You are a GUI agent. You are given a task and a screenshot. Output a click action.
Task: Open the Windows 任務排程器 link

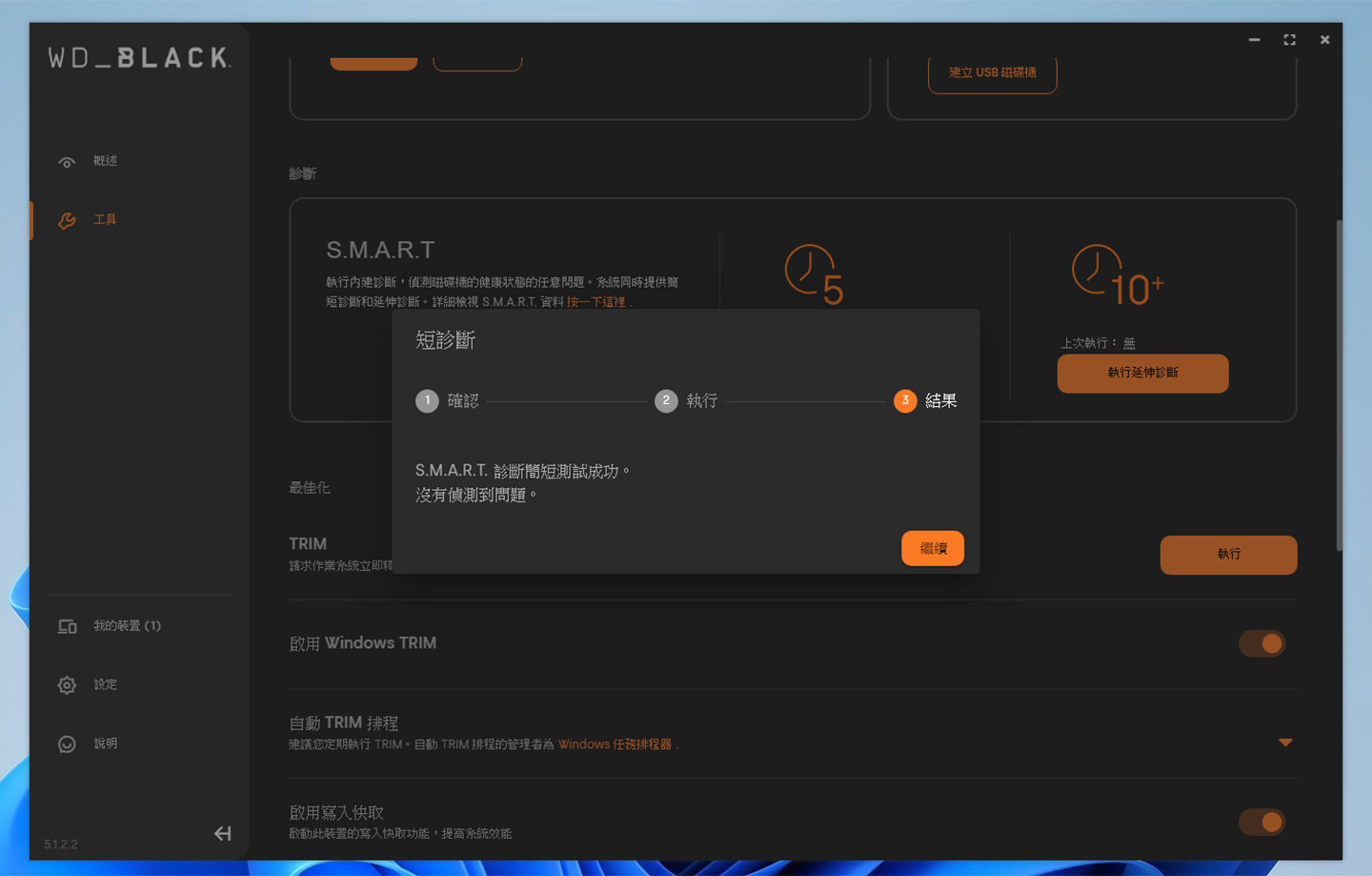pos(615,744)
